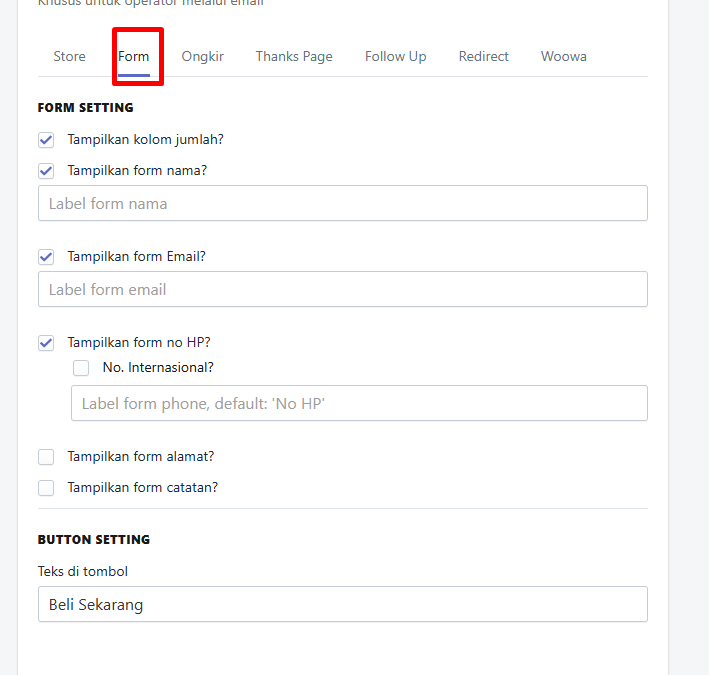The image size is (709, 675).
Task: Click the Label form email field
Action: click(x=343, y=289)
